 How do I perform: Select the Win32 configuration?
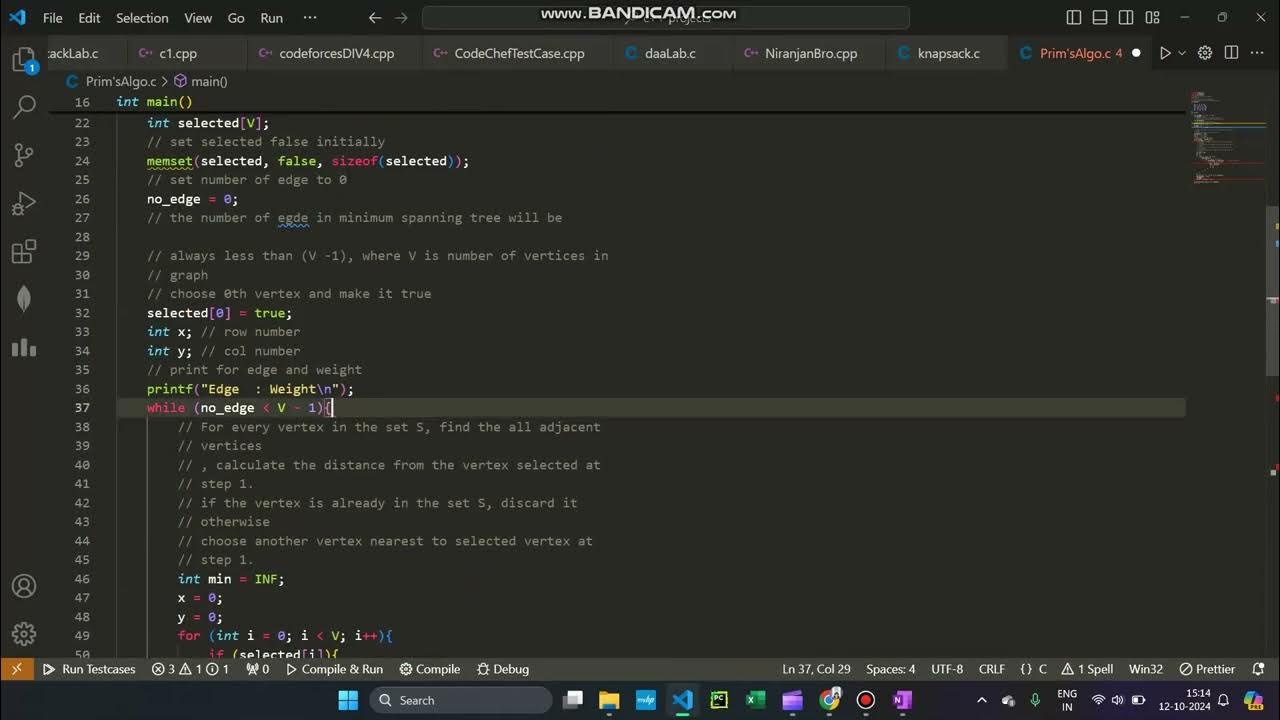pos(1146,669)
